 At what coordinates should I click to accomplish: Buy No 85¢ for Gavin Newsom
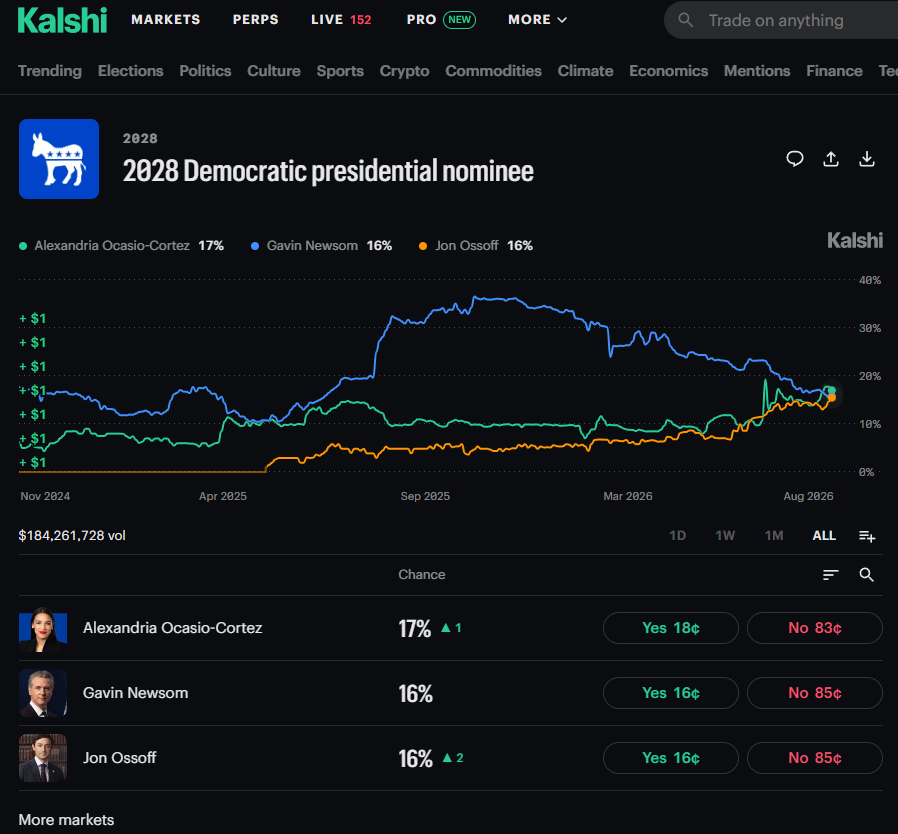(x=814, y=693)
